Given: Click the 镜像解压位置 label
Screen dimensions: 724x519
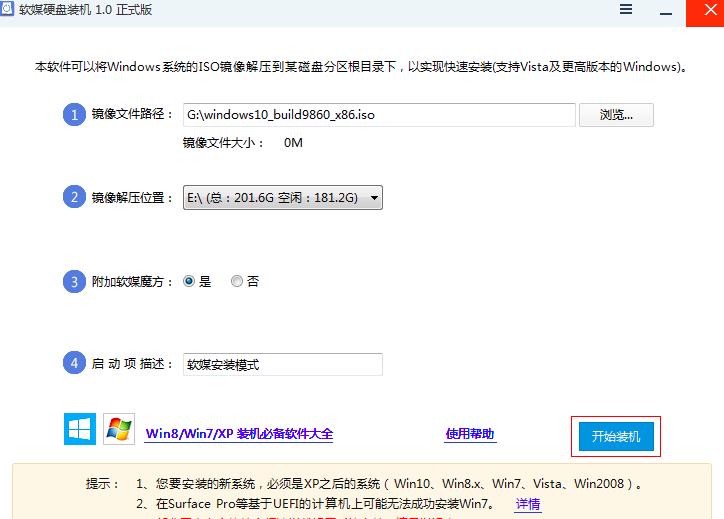Looking at the screenshot, I should tap(132, 198).
